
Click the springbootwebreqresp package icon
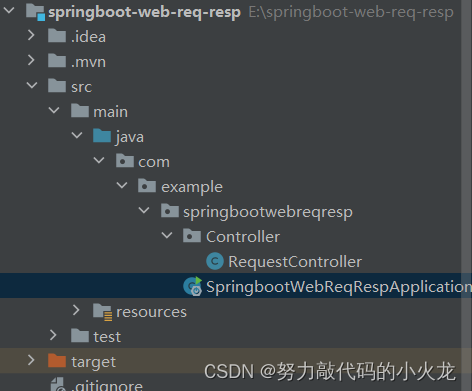pyautogui.click(x=170, y=211)
